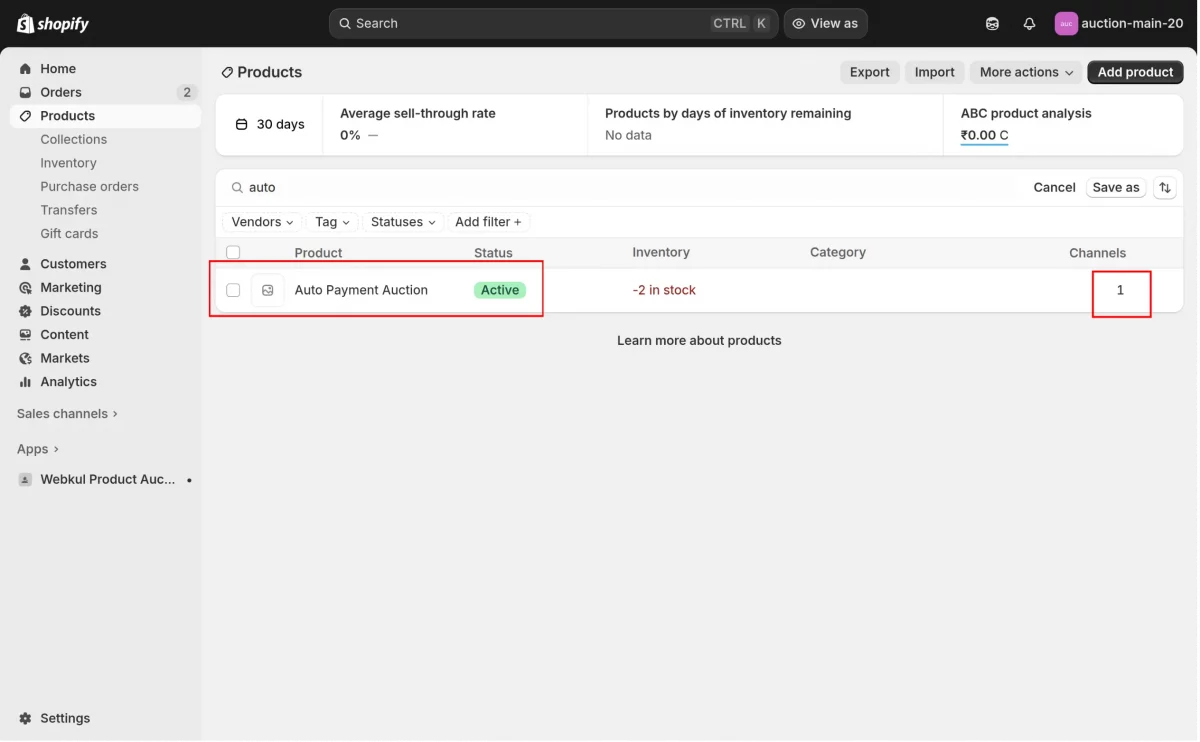Follow the Learn more about products link
Screen dimensions: 1200x742
point(699,341)
